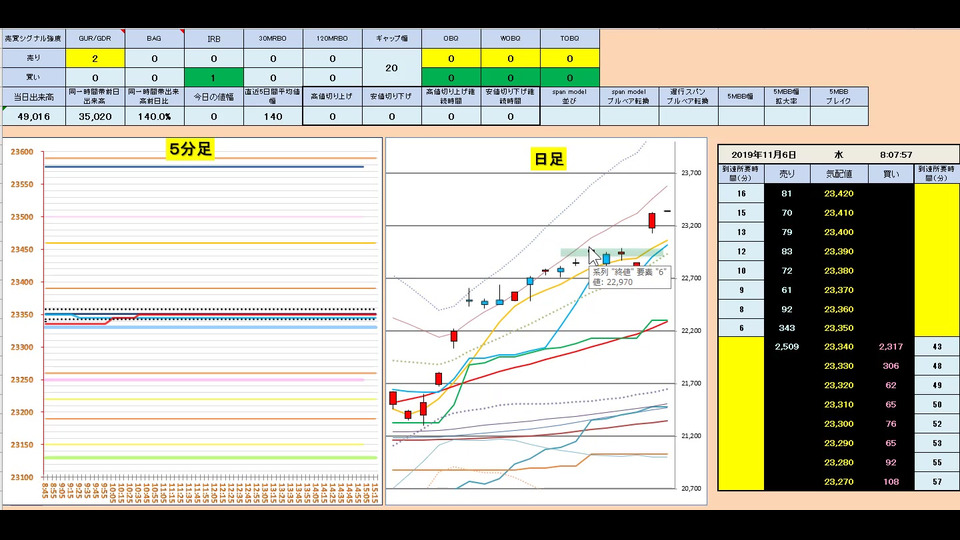Click the weekday cell 水

tap(839, 155)
